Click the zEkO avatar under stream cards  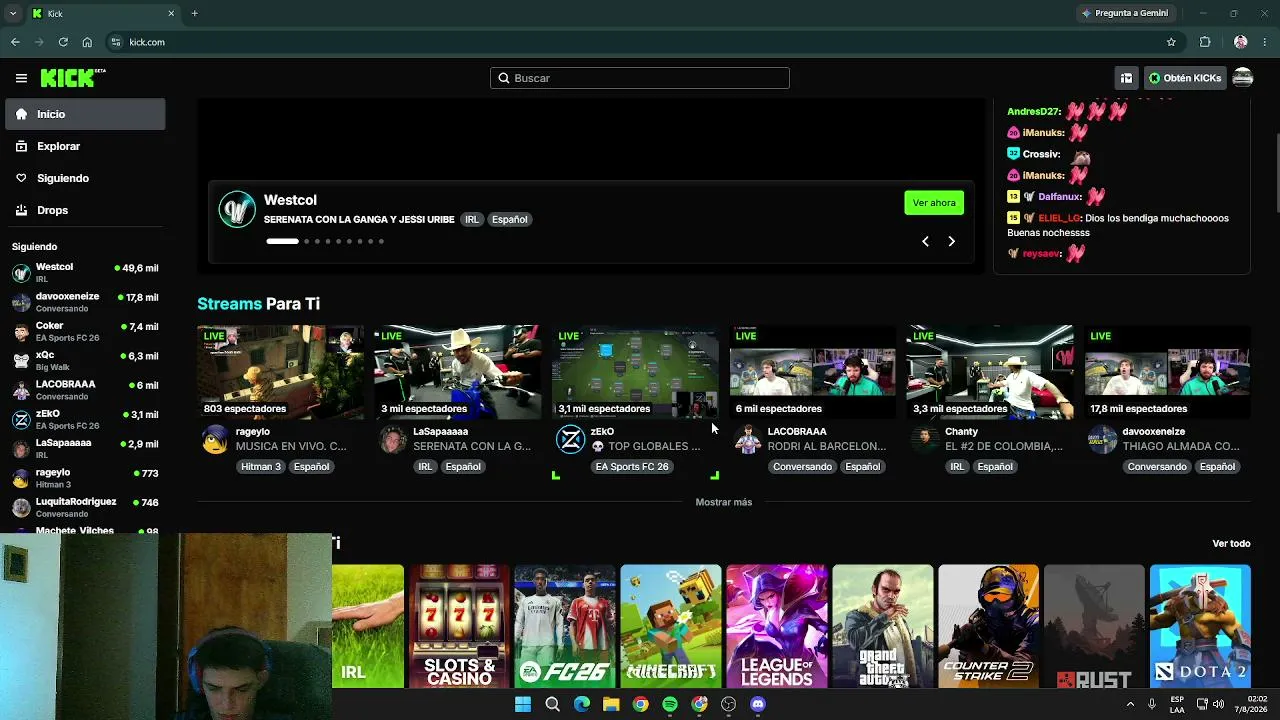click(570, 439)
